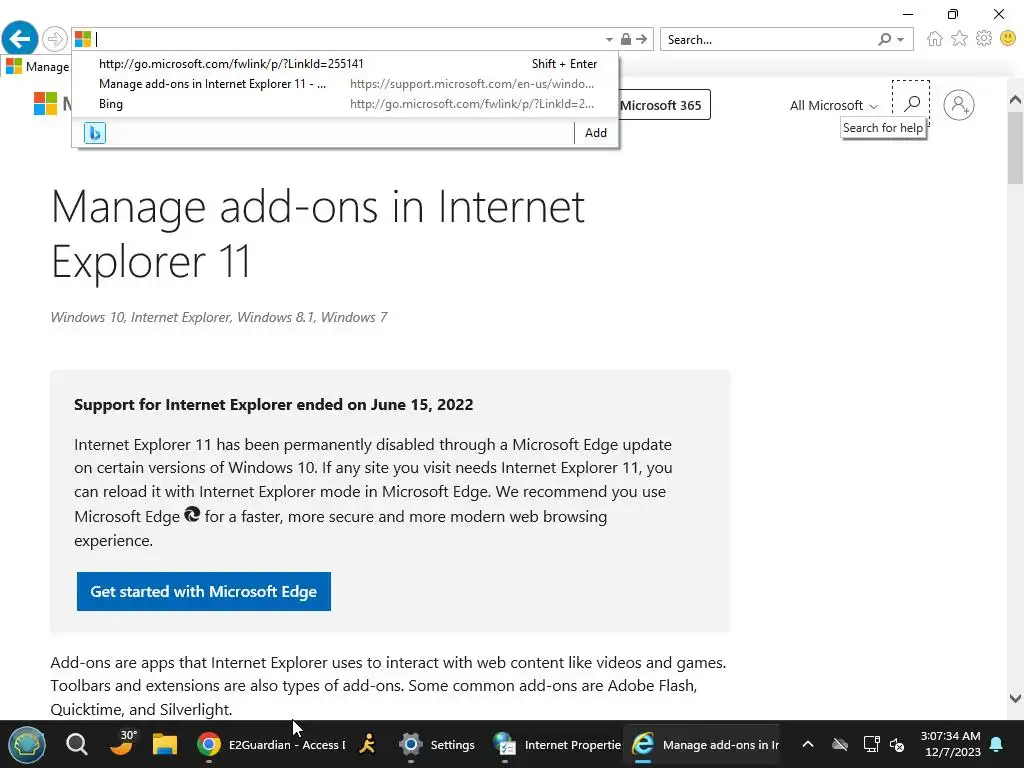Screen dimensions: 1024x768
Task: Open the address bar autocomplete dropdown arrow
Action: pos(609,40)
